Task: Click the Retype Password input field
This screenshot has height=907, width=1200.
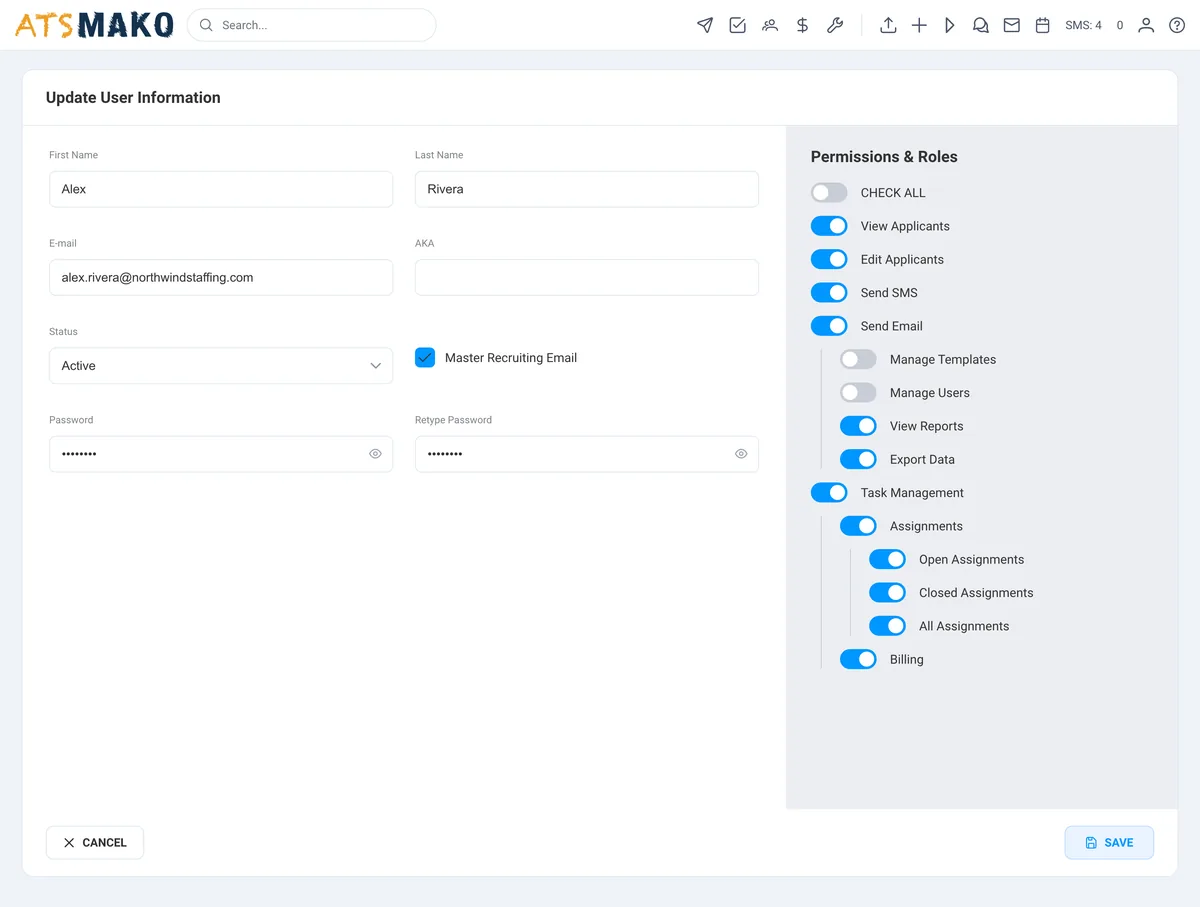Action: 587,454
